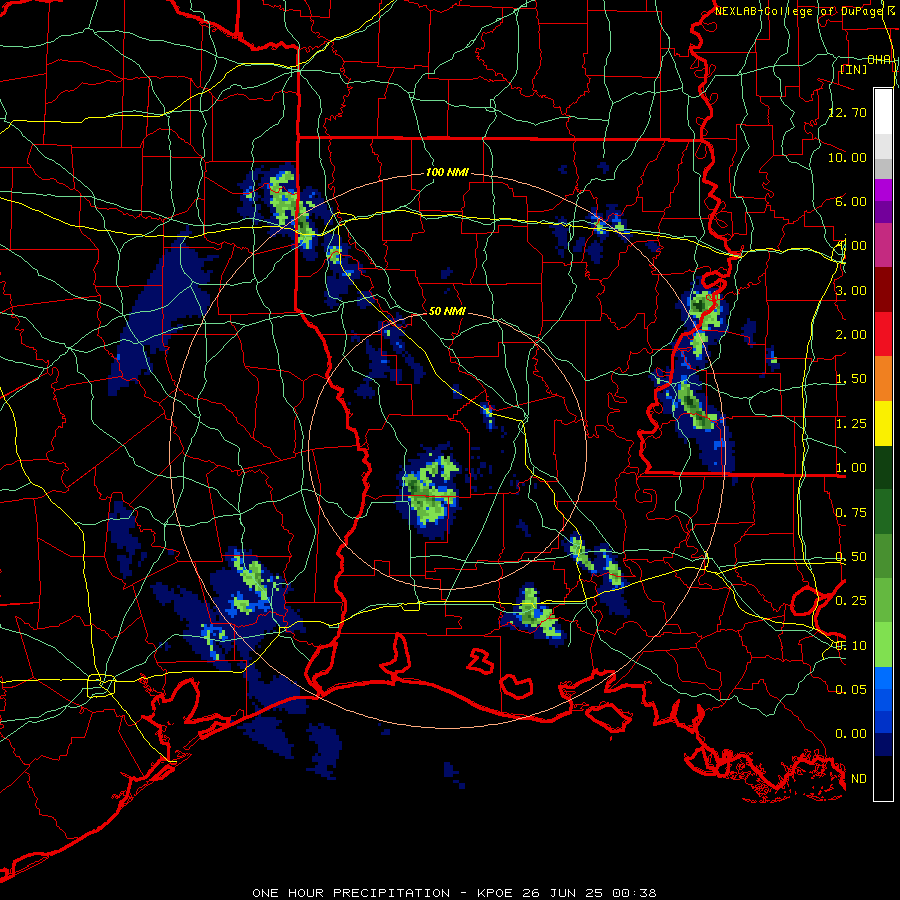This screenshot has height=900, width=900.
Task: Click the '0.25' legend value
Action: coord(851,600)
